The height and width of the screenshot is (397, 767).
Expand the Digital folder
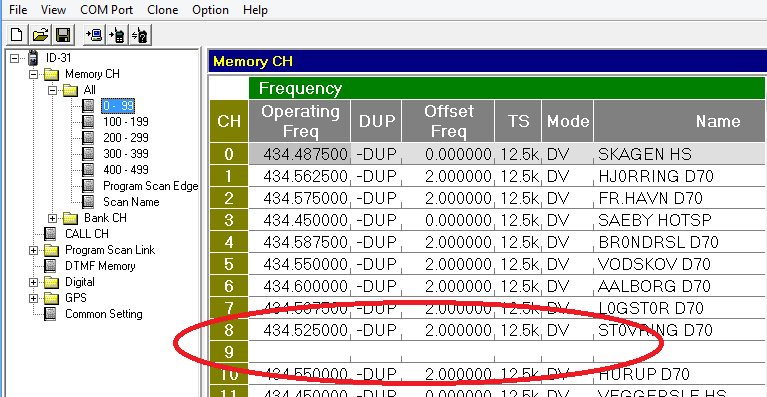33,283
